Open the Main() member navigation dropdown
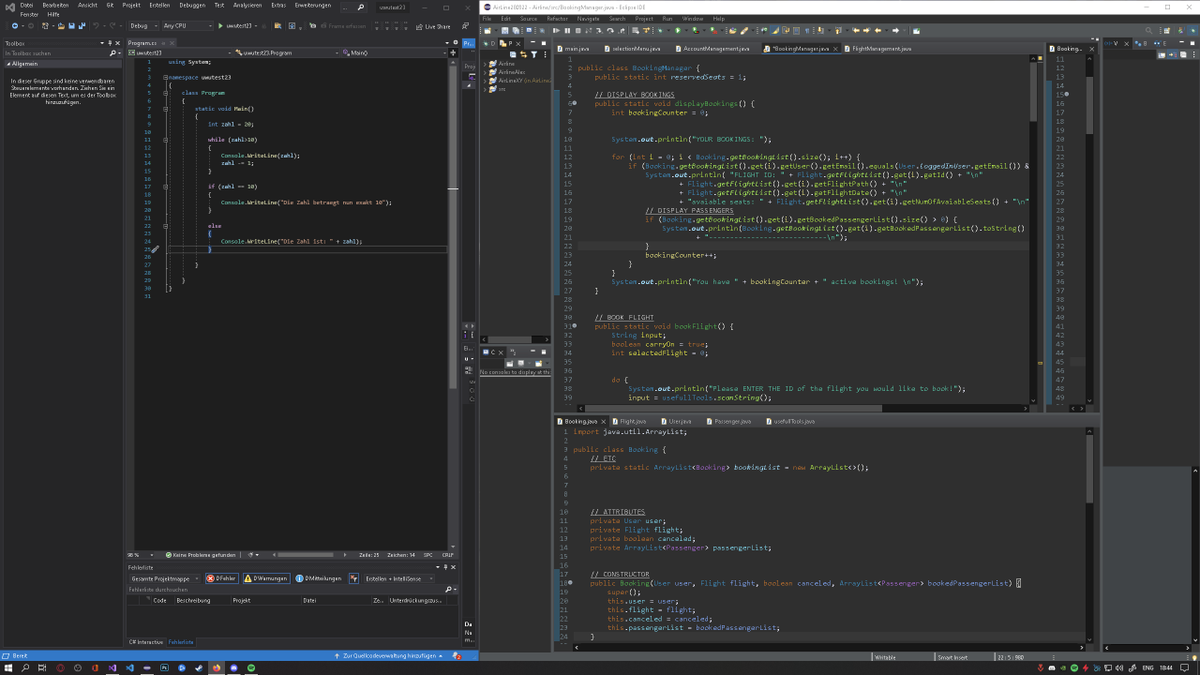The width and height of the screenshot is (1200, 675). click(394, 52)
